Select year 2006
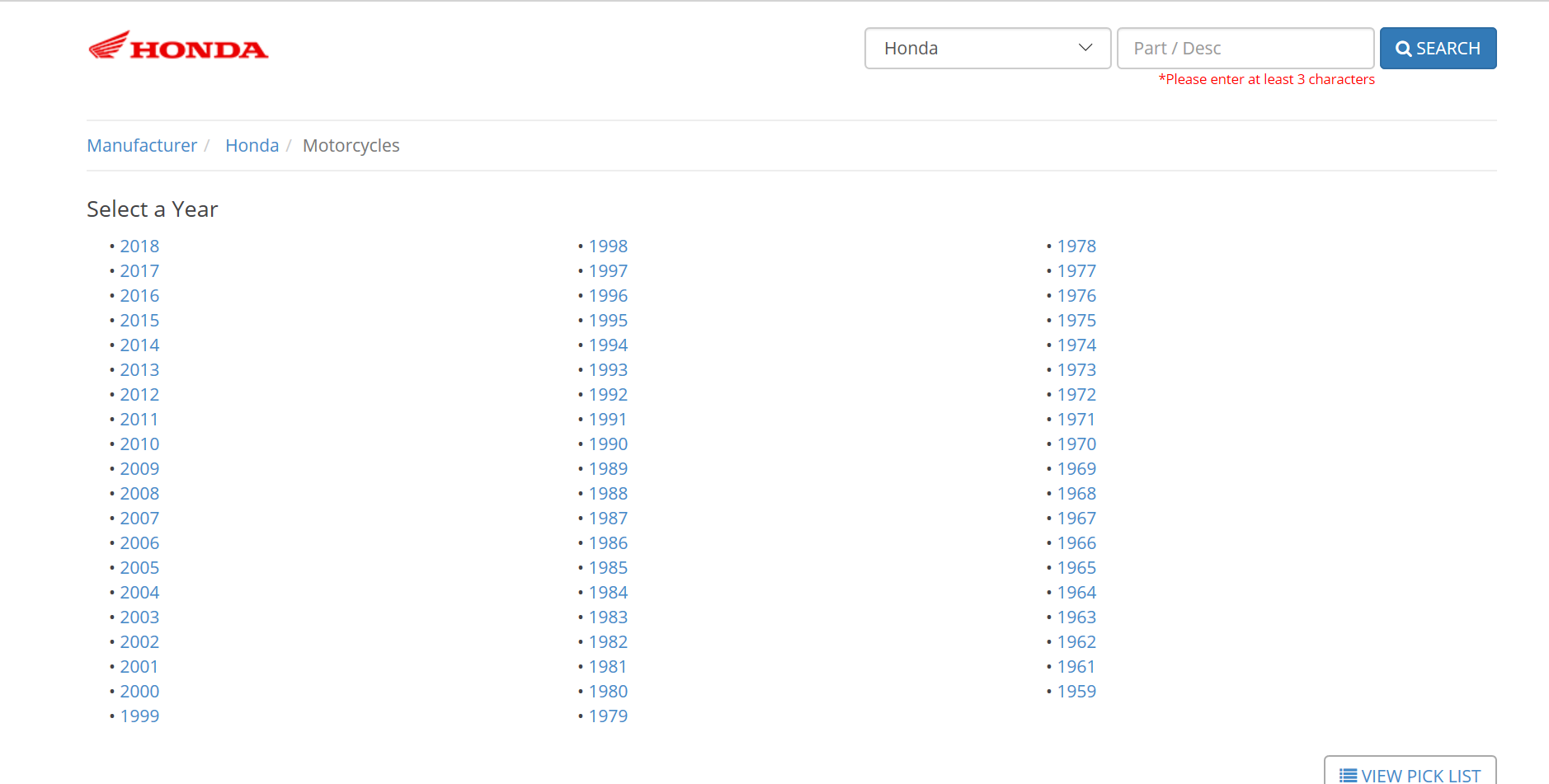 click(x=139, y=543)
